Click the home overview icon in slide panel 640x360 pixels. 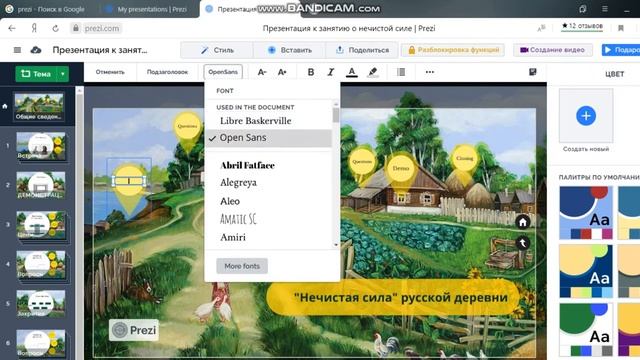(5, 106)
